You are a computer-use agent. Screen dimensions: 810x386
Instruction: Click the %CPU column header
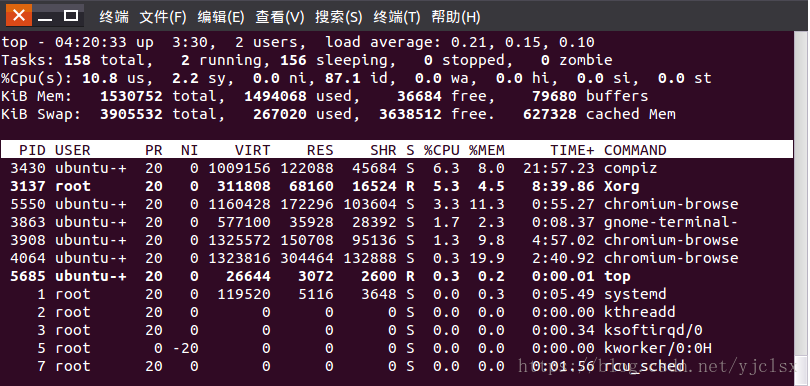[x=442, y=150]
